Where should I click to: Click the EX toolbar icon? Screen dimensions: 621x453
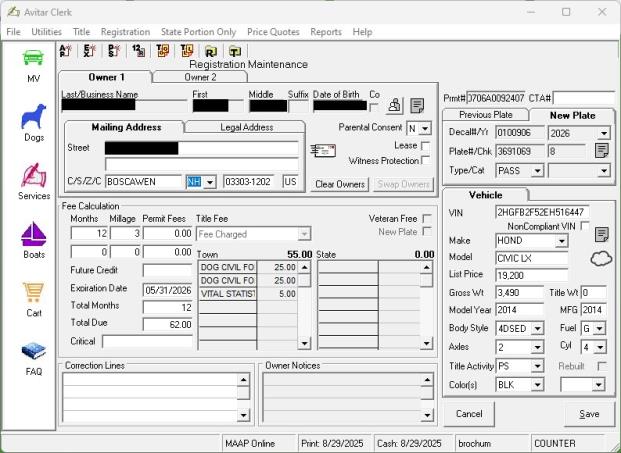click(90, 51)
